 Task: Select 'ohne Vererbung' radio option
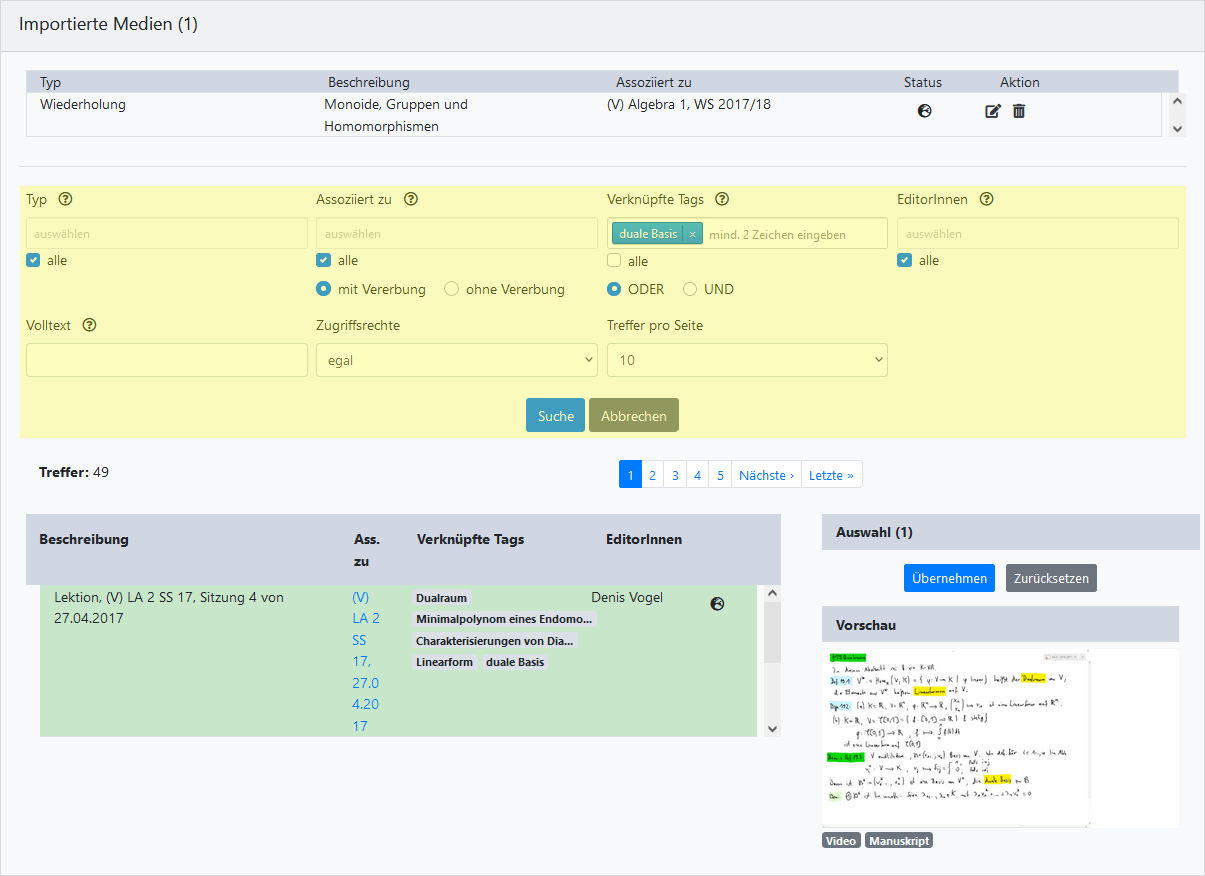451,289
